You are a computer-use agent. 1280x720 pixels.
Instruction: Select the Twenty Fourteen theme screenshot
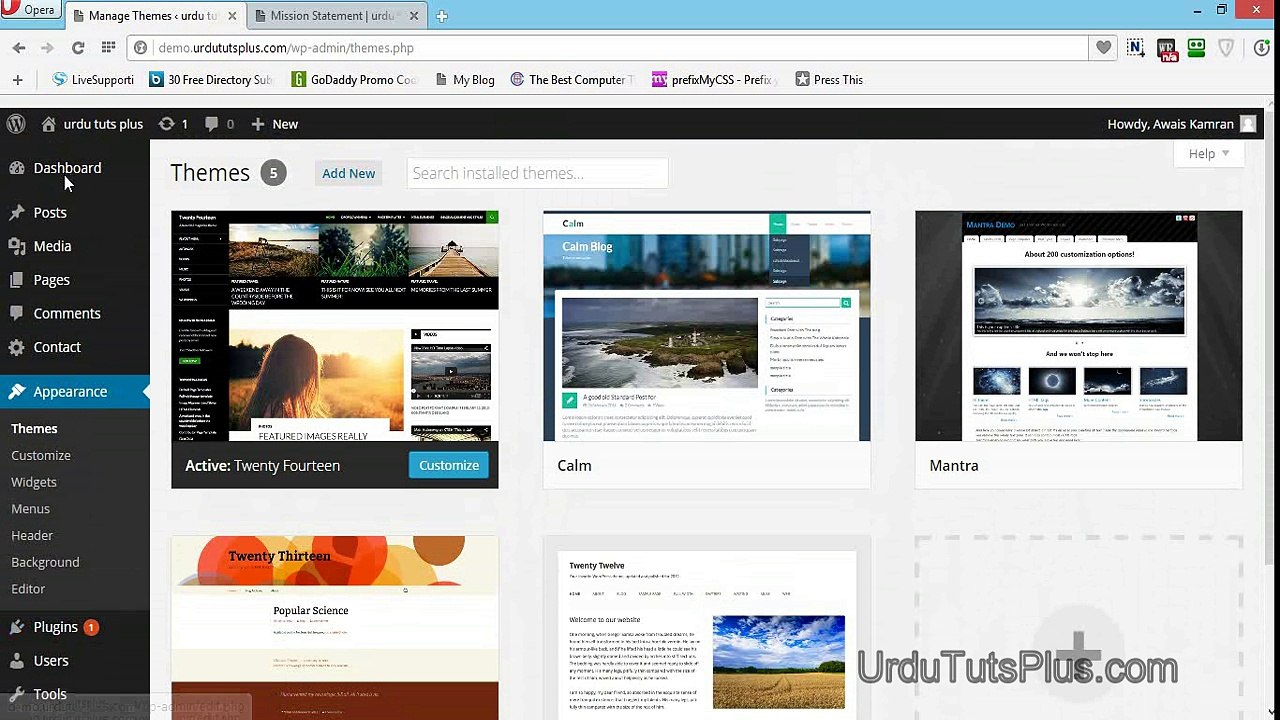point(335,326)
